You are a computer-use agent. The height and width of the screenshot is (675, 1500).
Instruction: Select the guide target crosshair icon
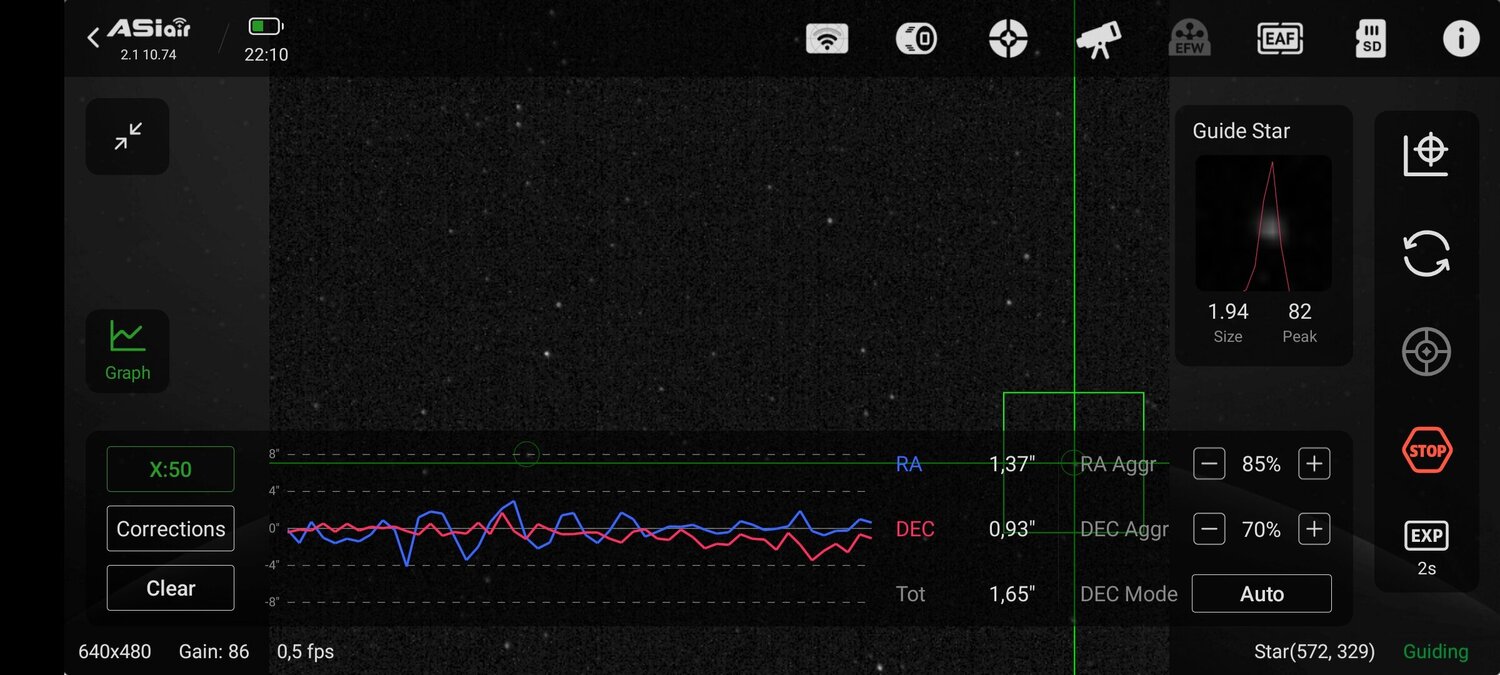tap(1426, 352)
